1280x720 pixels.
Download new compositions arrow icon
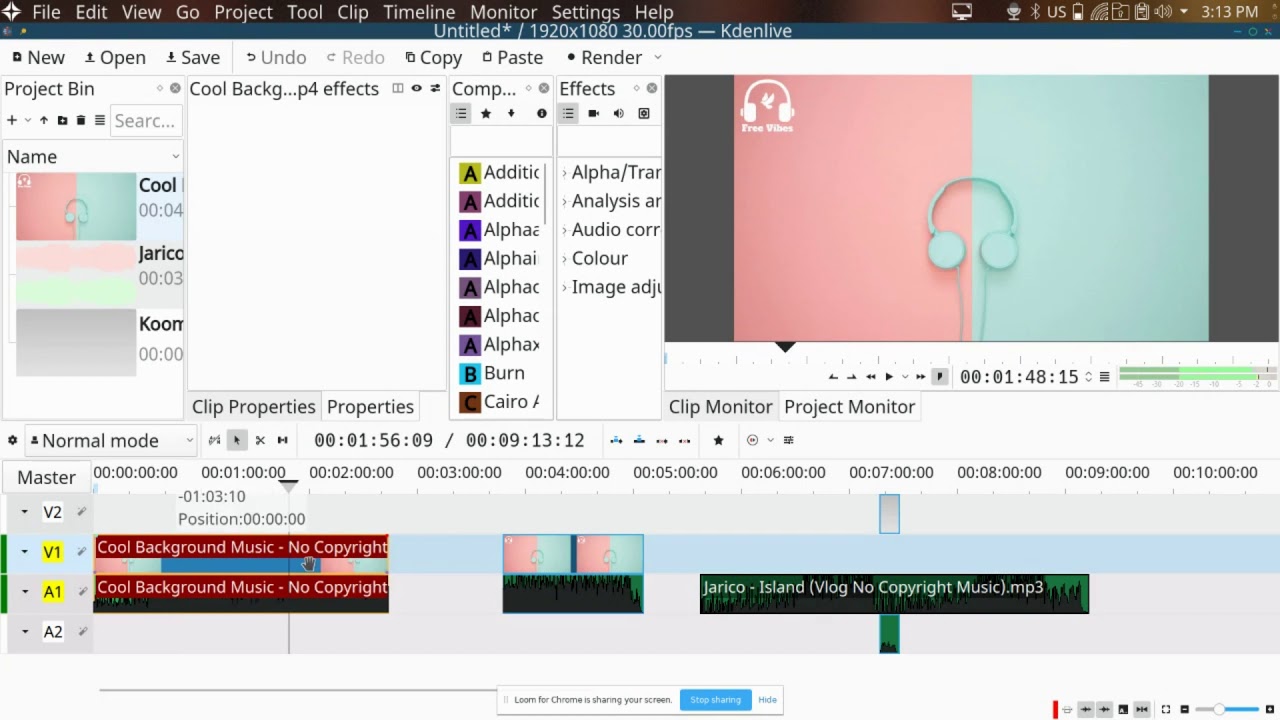(511, 113)
